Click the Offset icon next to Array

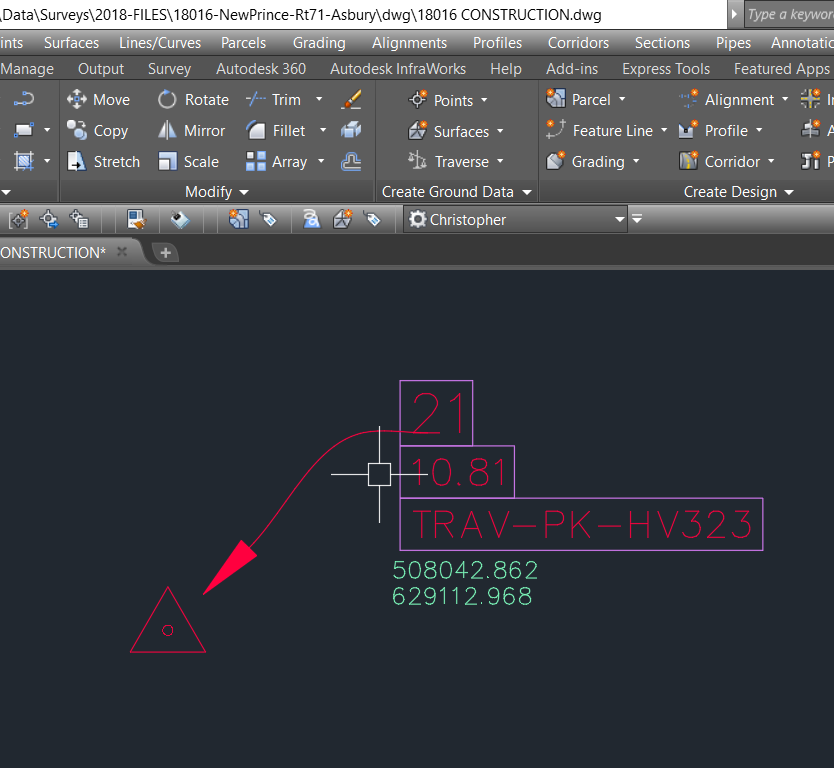tap(351, 161)
